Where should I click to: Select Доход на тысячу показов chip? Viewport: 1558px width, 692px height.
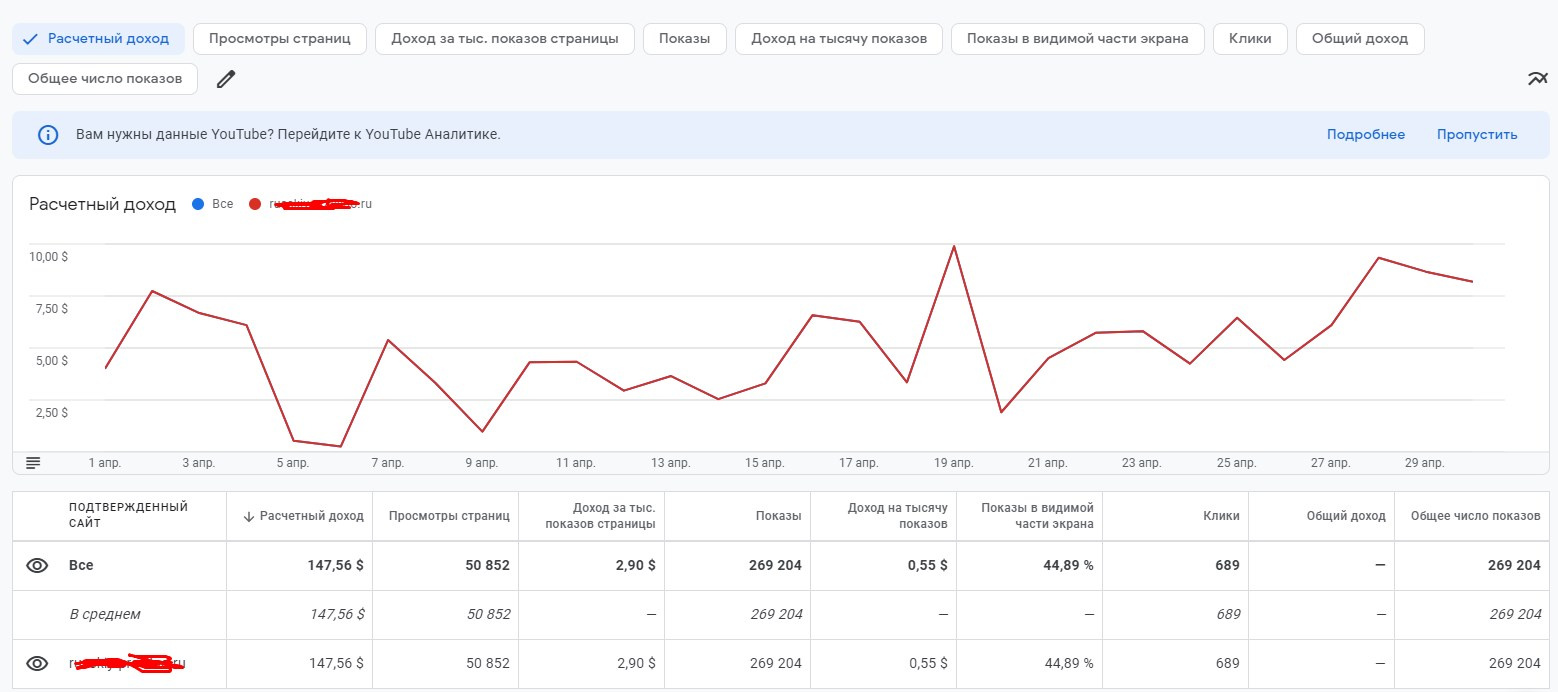coord(846,39)
